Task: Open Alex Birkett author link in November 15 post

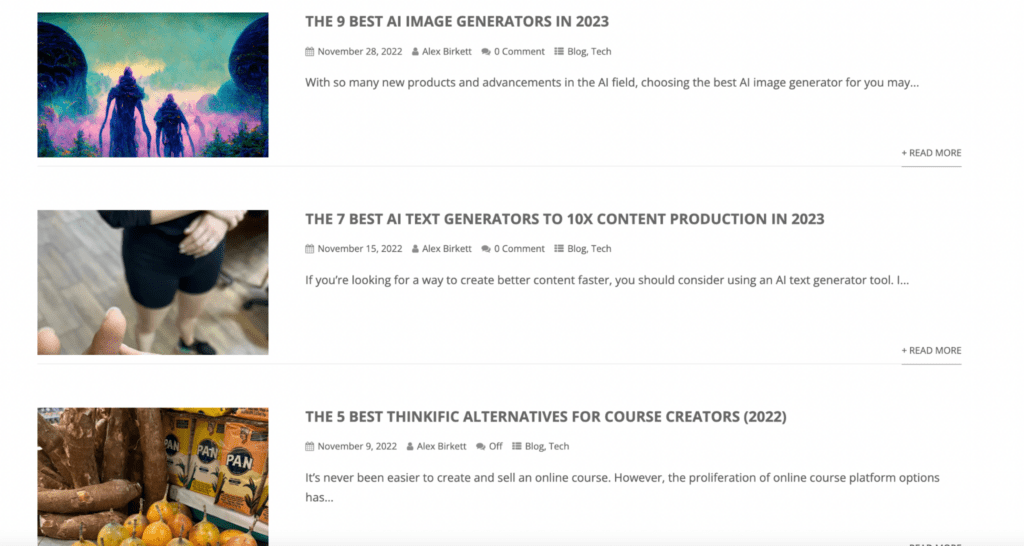Action: [x=447, y=249]
